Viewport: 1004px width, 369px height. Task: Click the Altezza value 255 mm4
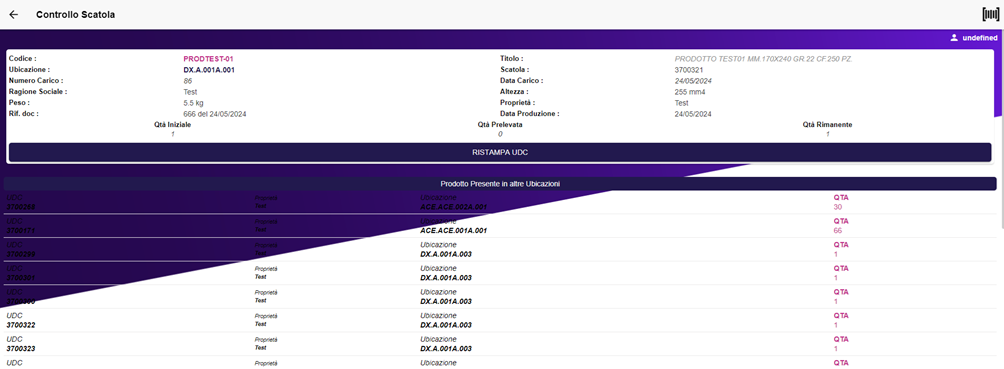point(690,92)
